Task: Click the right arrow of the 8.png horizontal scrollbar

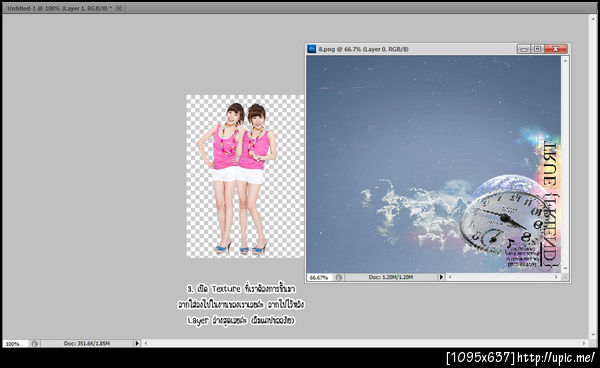Action: pos(556,277)
